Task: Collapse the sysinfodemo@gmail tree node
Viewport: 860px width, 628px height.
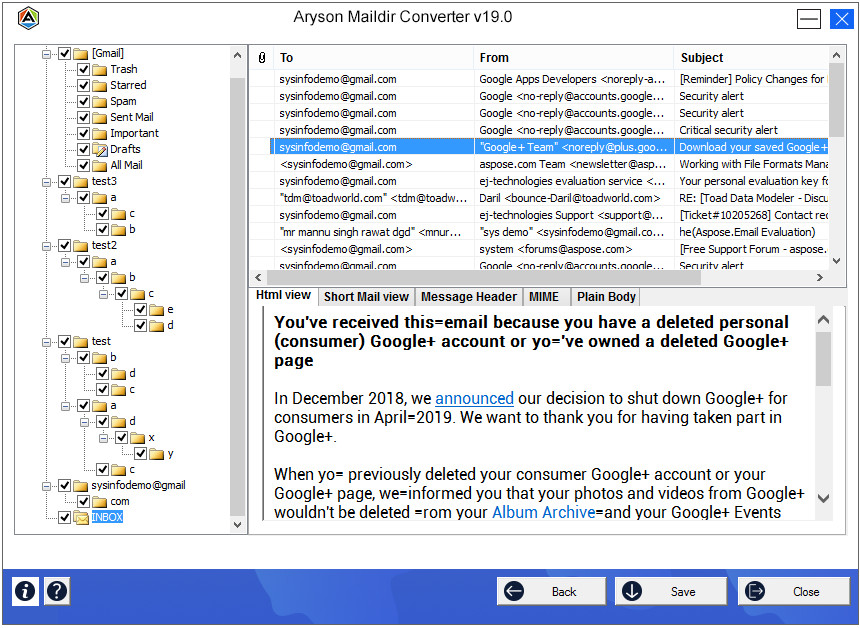Action: [46, 485]
